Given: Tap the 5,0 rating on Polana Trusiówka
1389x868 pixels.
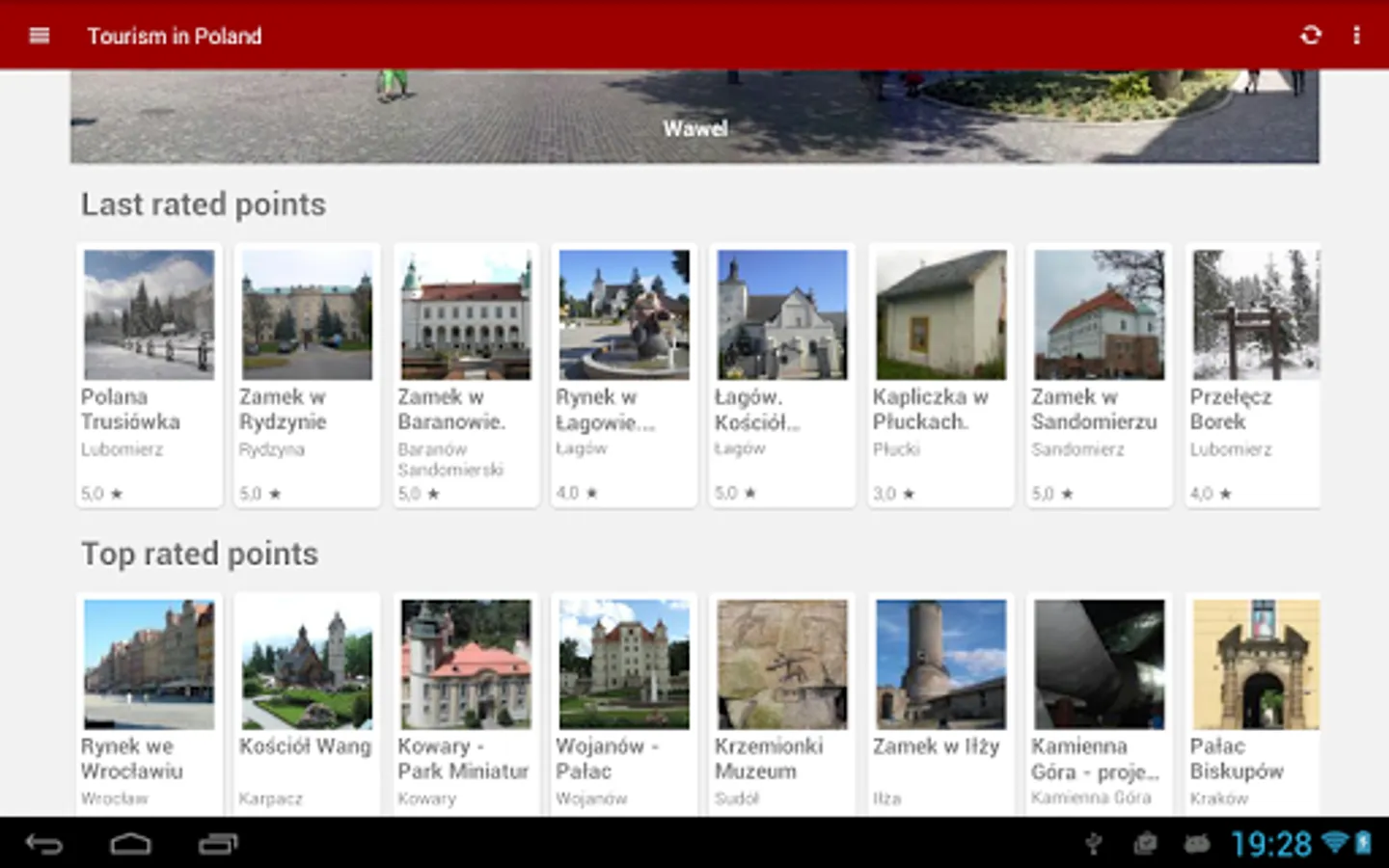Looking at the screenshot, I should click(x=102, y=494).
